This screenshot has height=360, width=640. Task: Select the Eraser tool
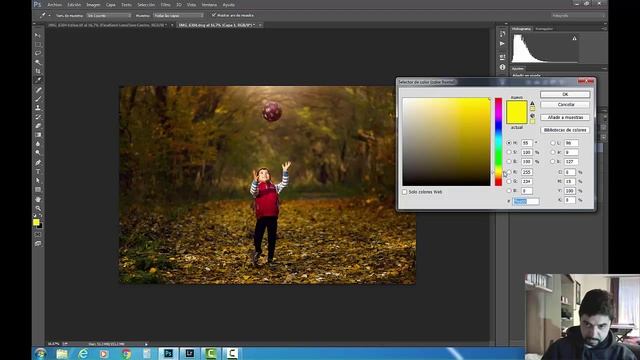pos(38,126)
